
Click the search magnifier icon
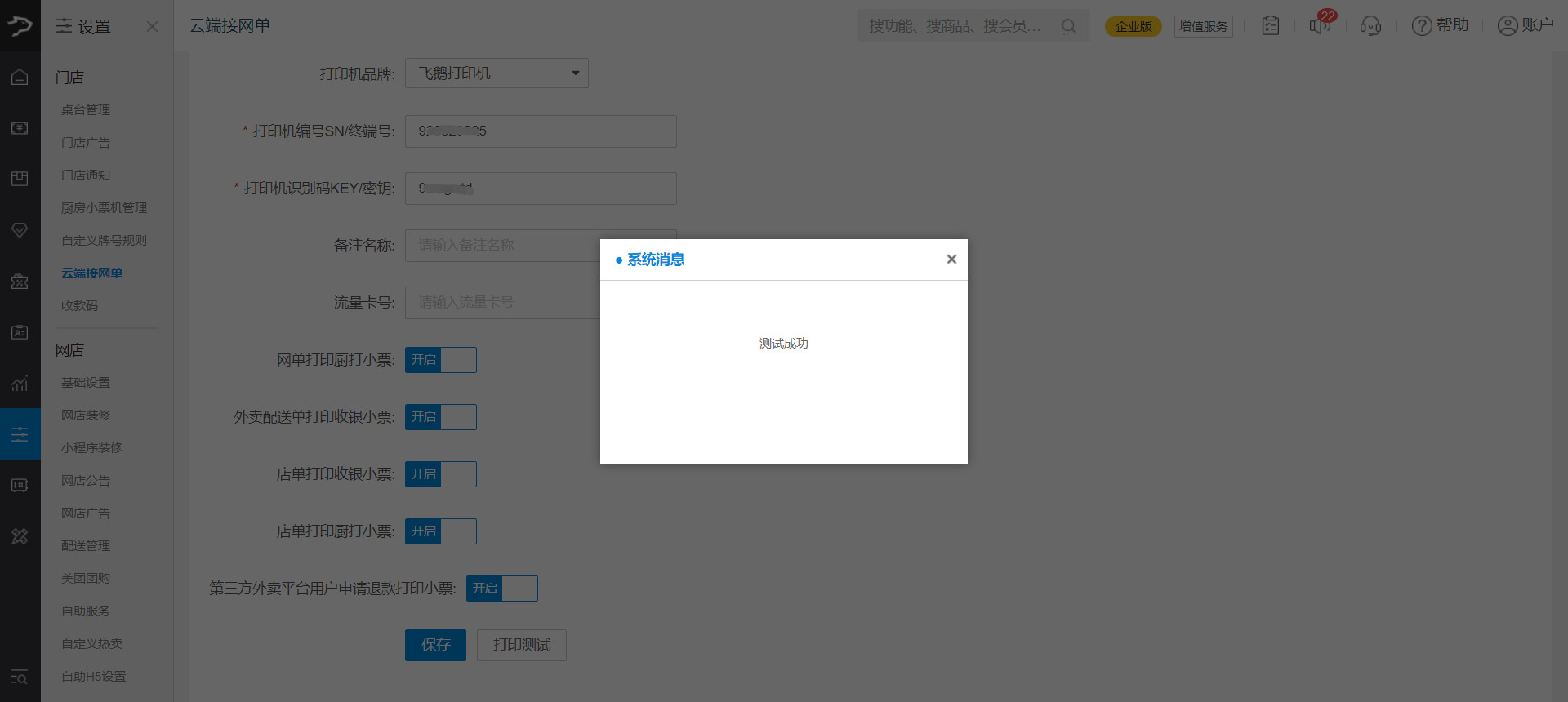click(x=1068, y=26)
